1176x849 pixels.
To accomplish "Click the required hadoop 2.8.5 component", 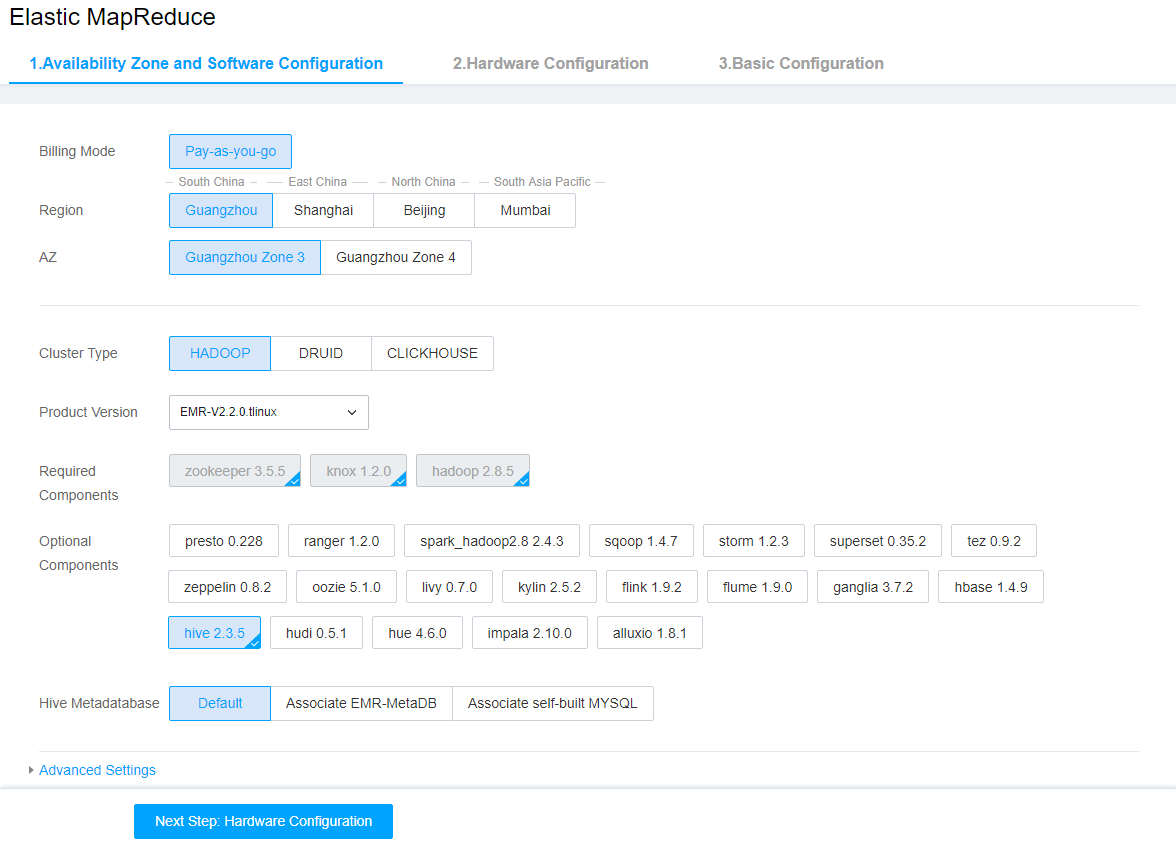I will (x=472, y=471).
